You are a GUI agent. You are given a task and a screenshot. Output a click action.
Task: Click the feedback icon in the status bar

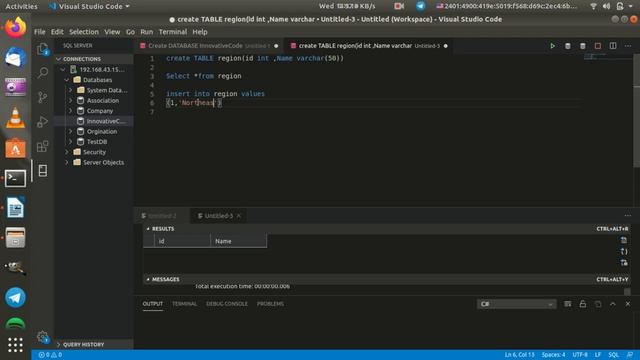pos(630,355)
